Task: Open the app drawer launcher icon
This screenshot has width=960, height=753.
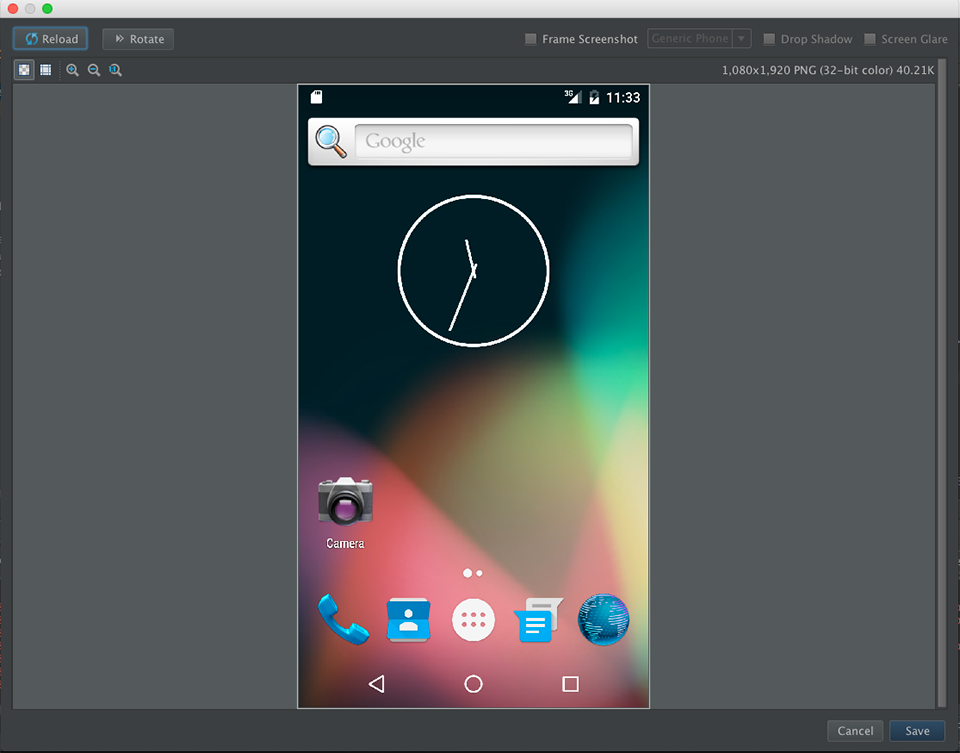Action: point(473,620)
